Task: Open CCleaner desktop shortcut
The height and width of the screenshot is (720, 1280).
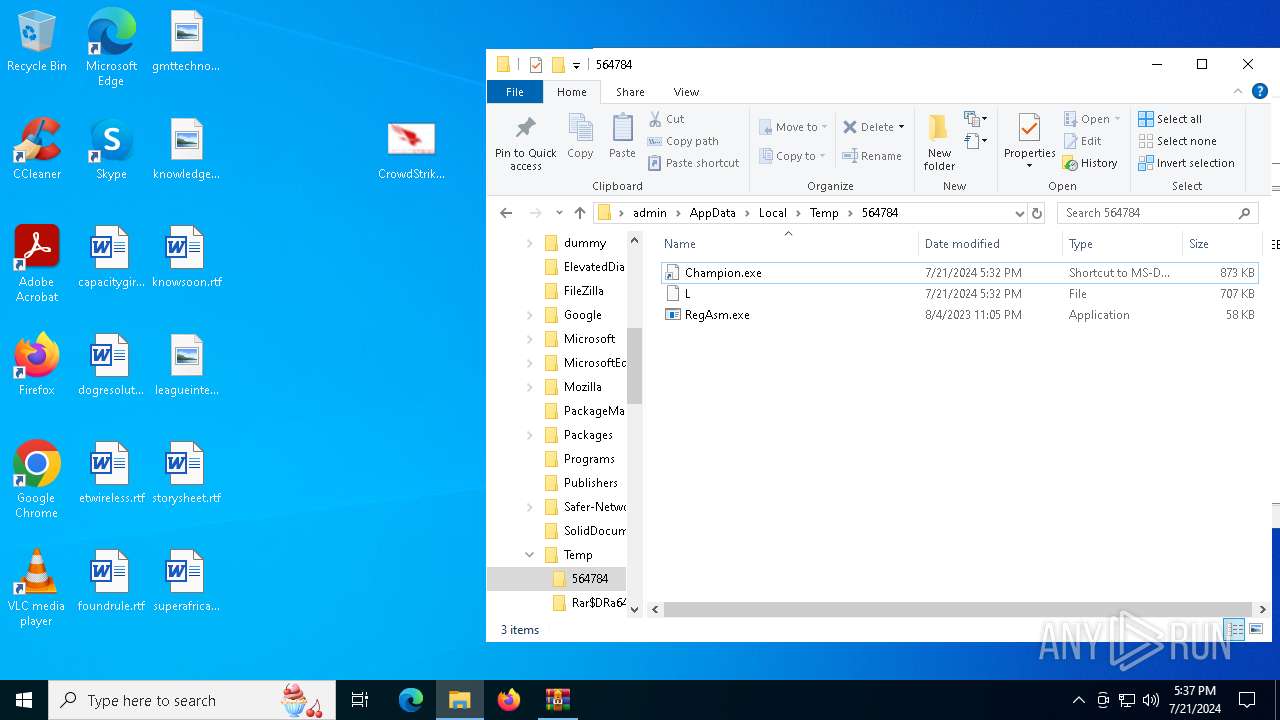Action: click(x=37, y=150)
